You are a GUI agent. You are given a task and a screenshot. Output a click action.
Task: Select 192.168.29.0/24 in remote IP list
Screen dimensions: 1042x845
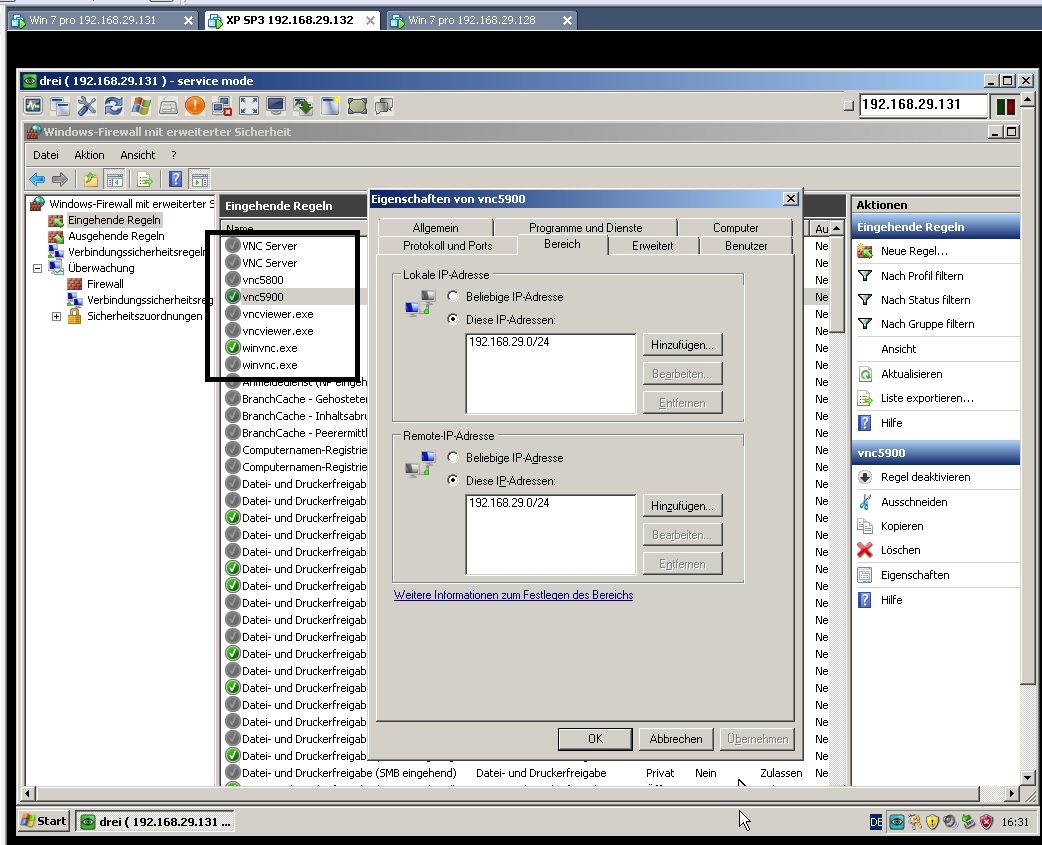tap(510, 503)
